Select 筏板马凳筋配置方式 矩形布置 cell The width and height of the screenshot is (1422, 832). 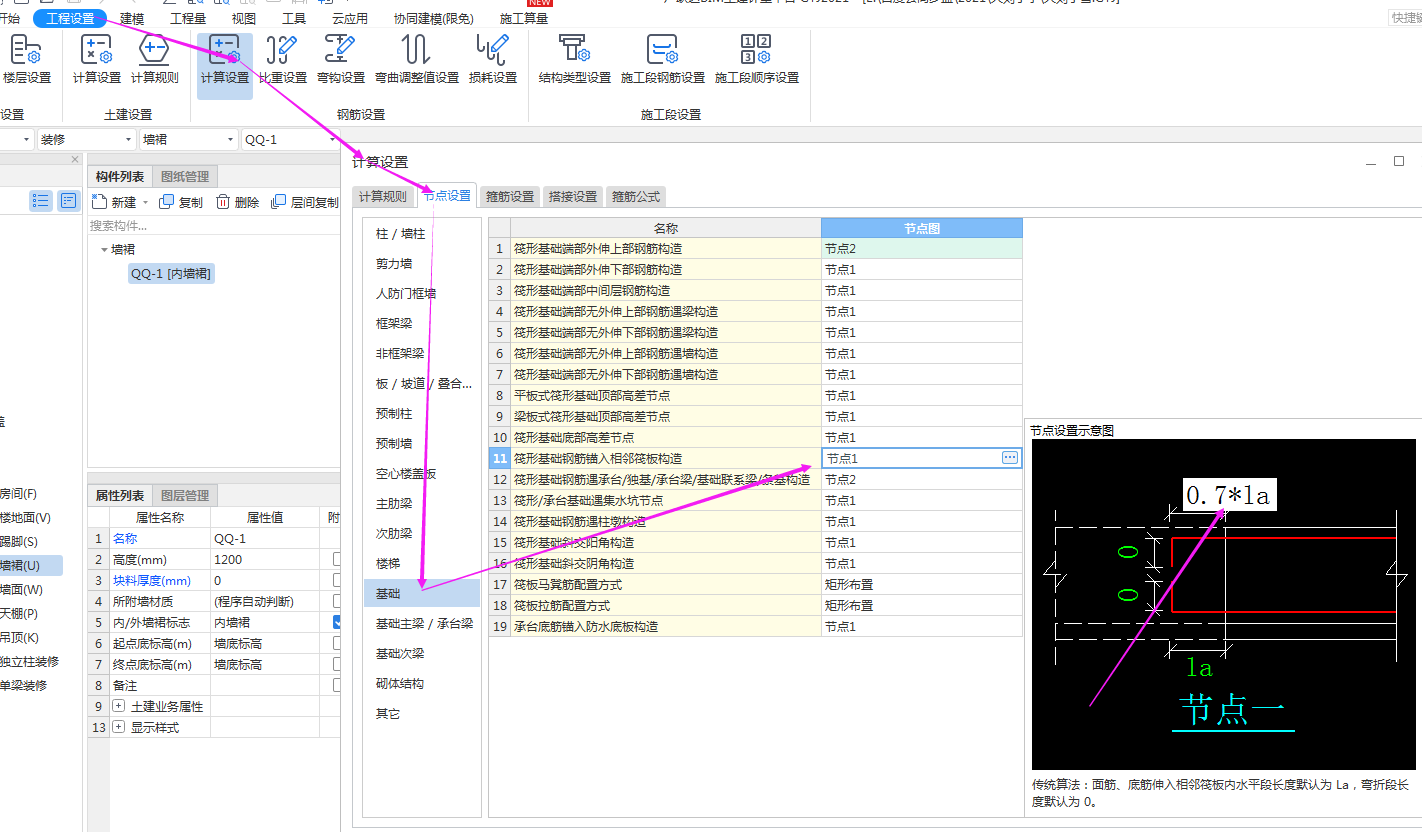tap(921, 584)
